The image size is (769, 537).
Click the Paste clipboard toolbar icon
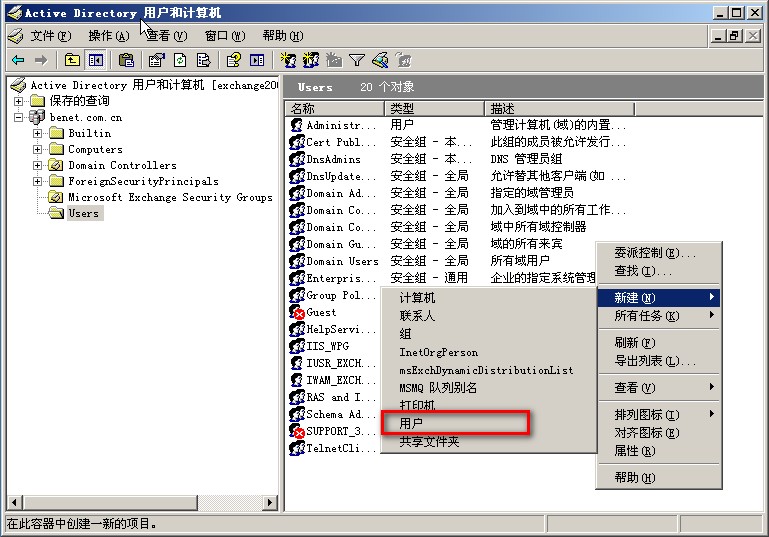click(x=127, y=60)
